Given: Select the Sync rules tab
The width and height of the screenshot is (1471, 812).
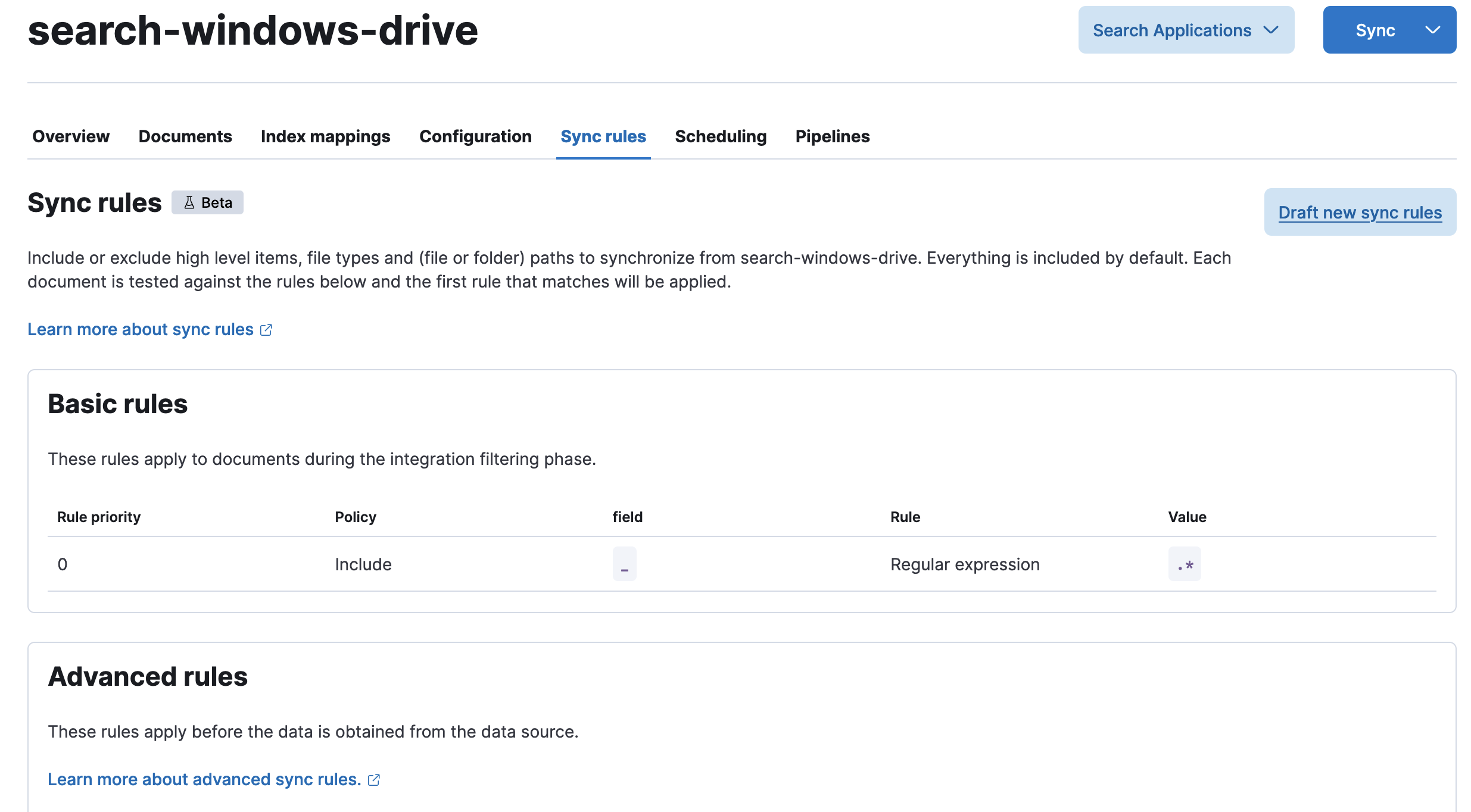Looking at the screenshot, I should (x=603, y=136).
